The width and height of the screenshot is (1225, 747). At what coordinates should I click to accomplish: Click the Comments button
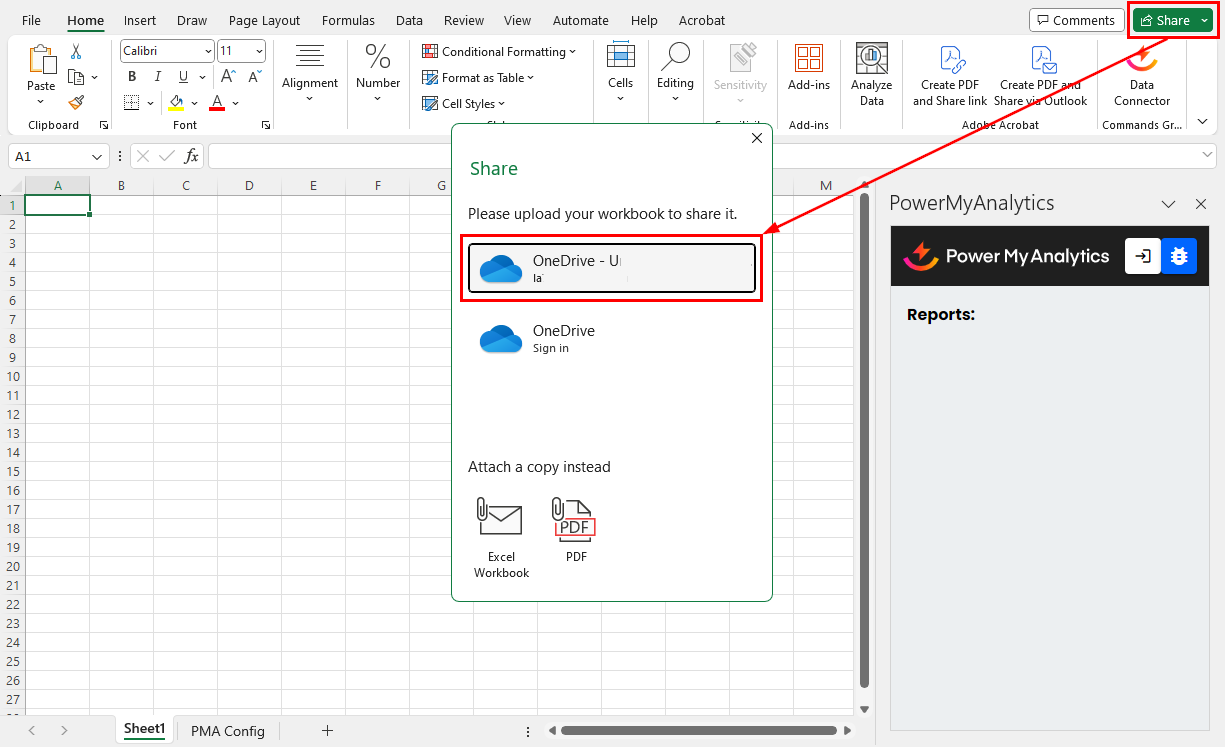[x=1076, y=20]
